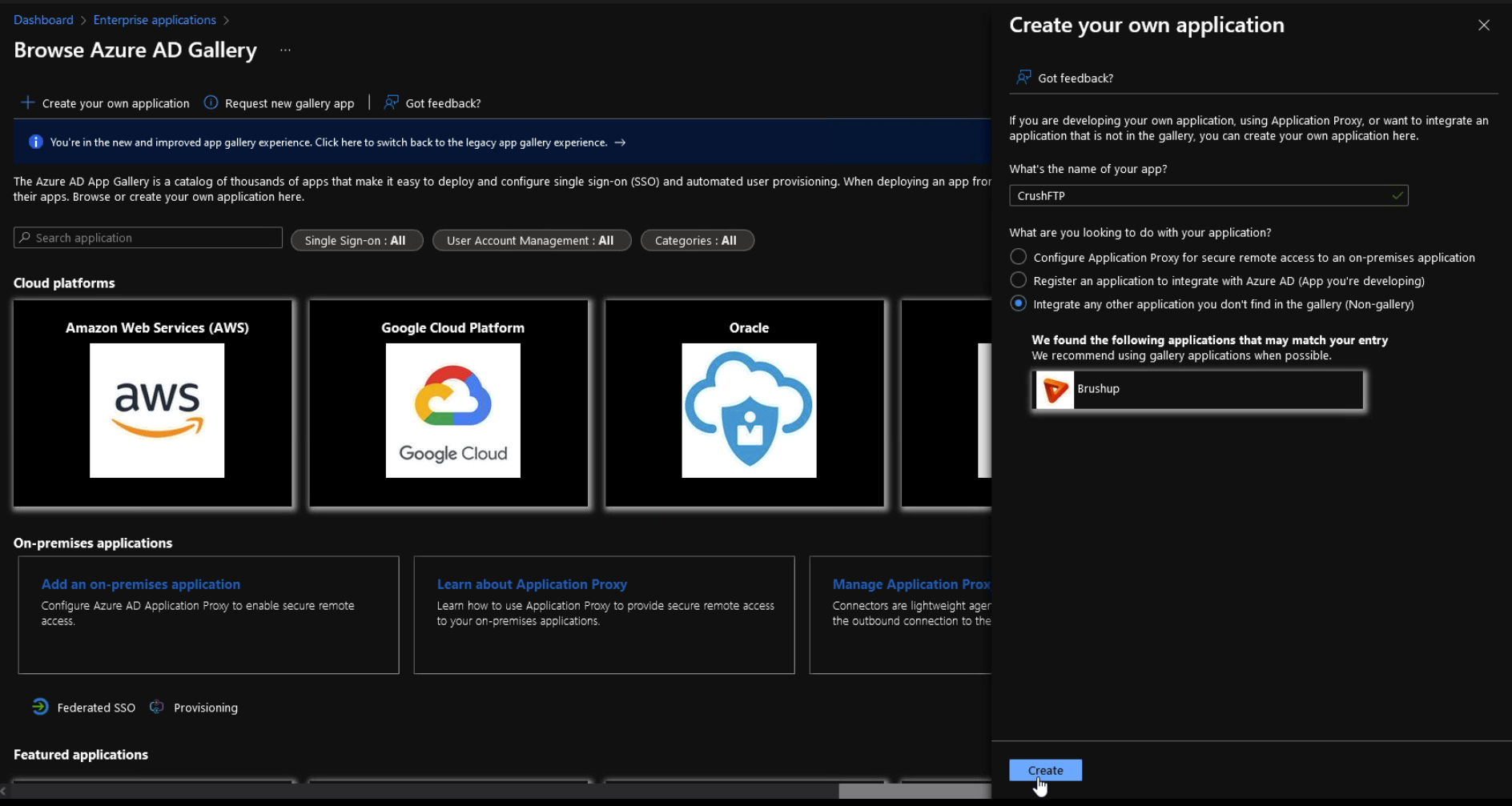Click the info icon beside Request new gallery app

tap(211, 102)
